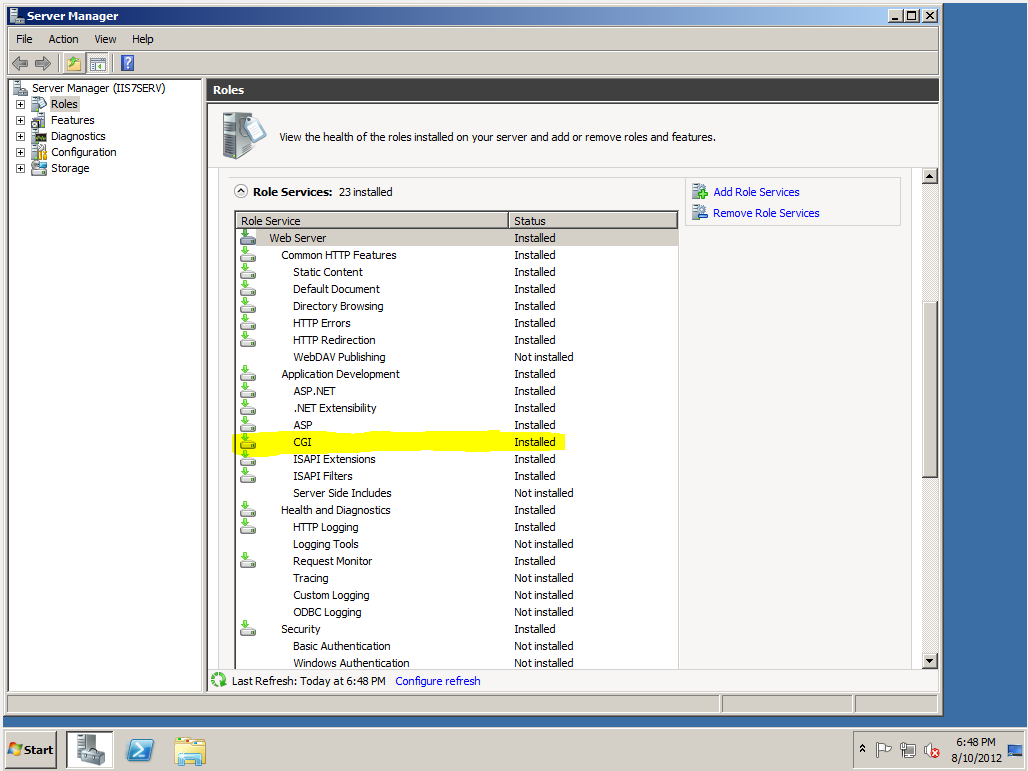
Task: Click the Configure refresh link
Action: pos(438,681)
